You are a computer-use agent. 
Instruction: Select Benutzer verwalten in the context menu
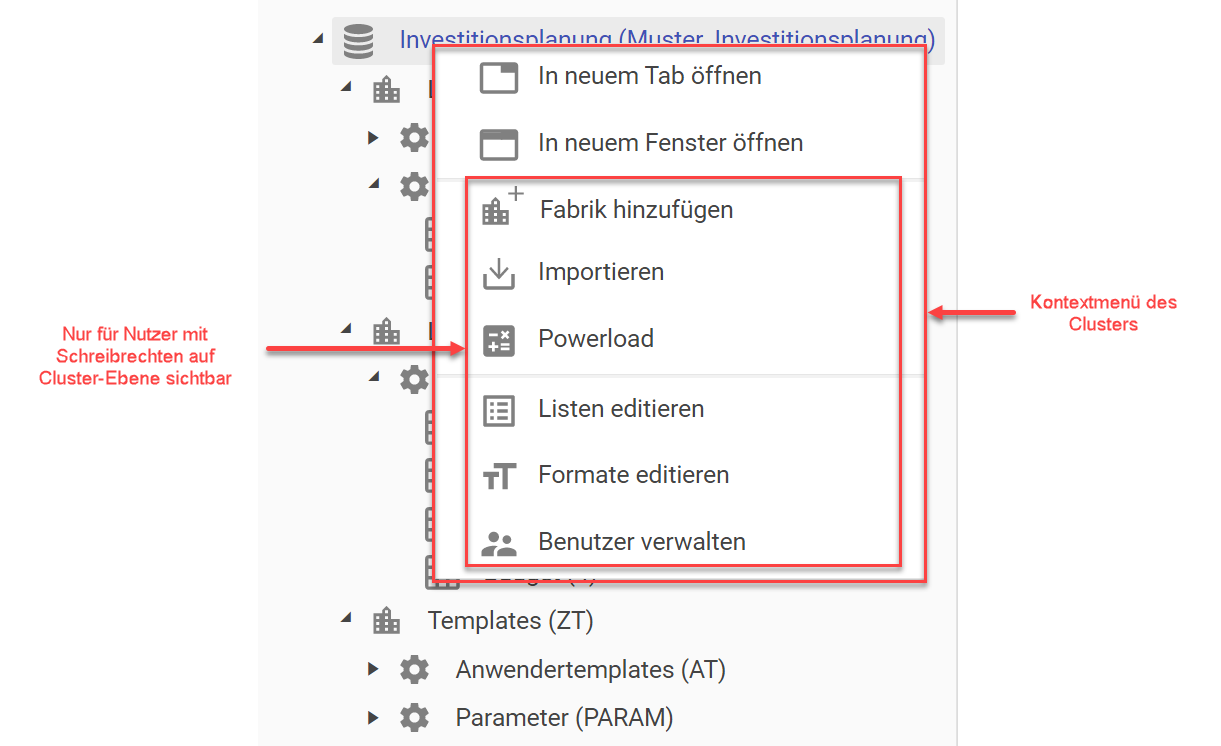pos(642,541)
